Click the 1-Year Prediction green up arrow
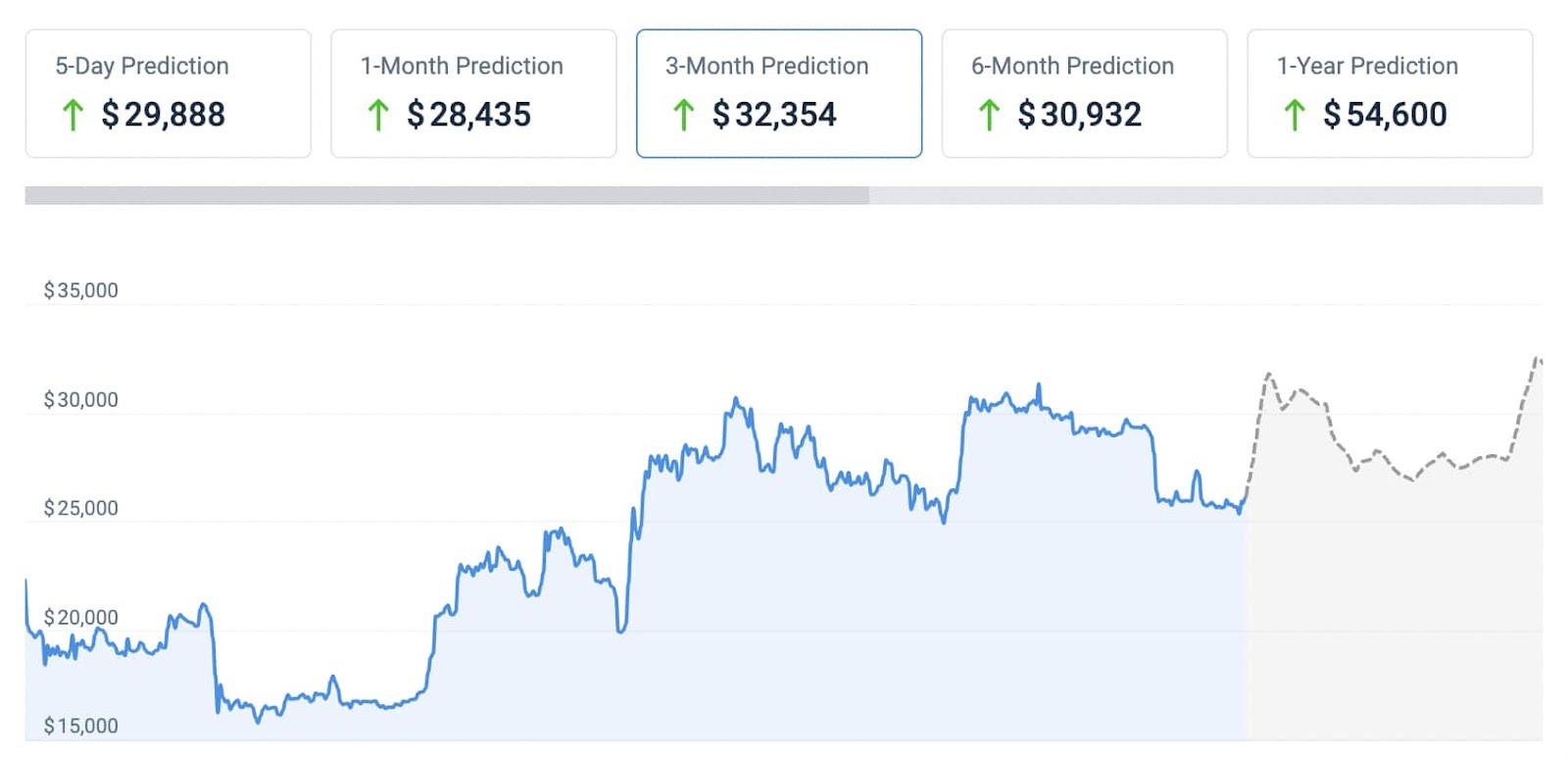The height and width of the screenshot is (758, 1568). pos(1295,115)
